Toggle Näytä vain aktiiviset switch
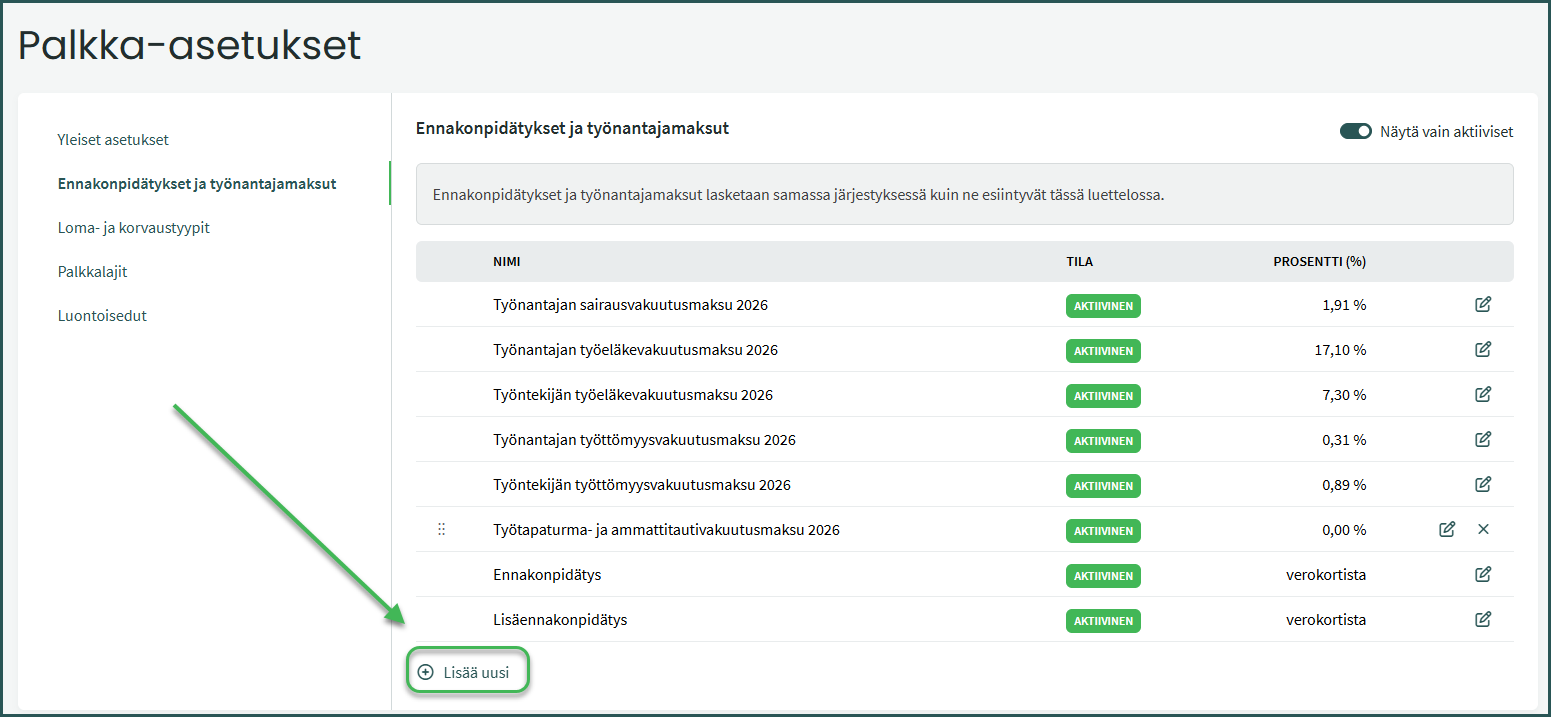1551x717 pixels. point(1355,131)
